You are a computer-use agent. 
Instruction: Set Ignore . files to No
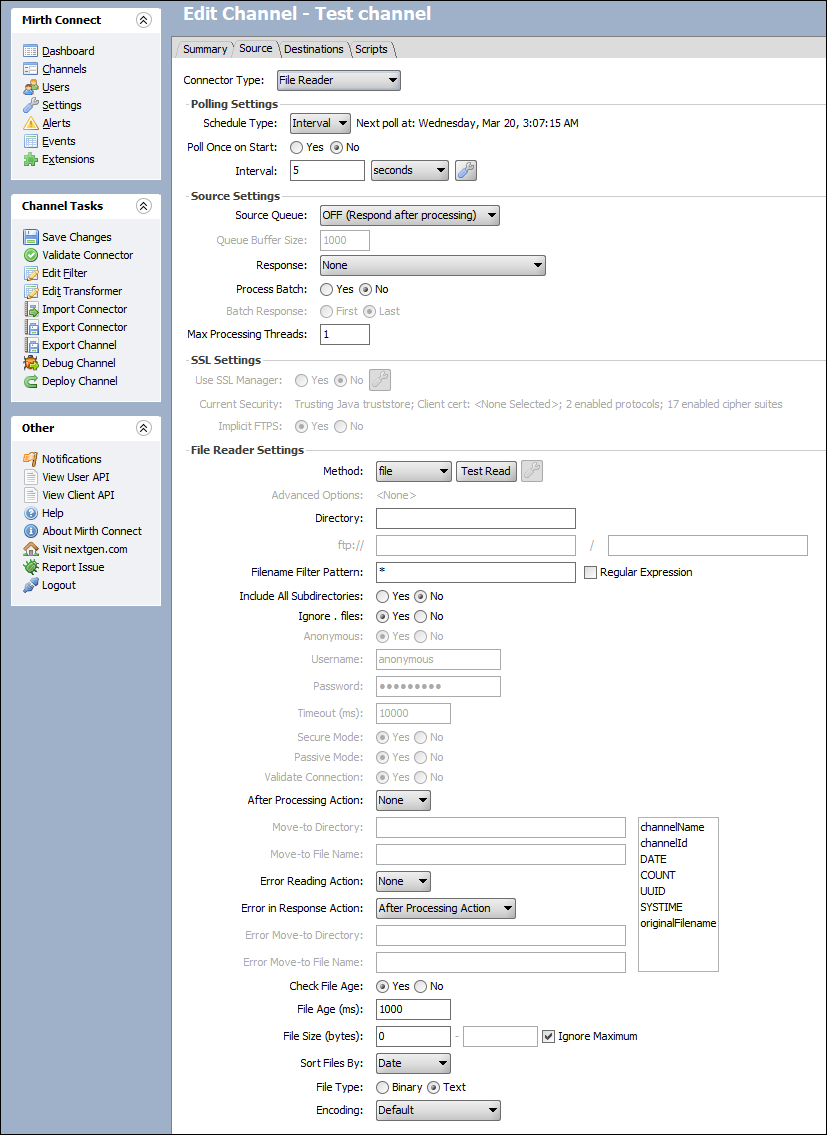click(421, 617)
